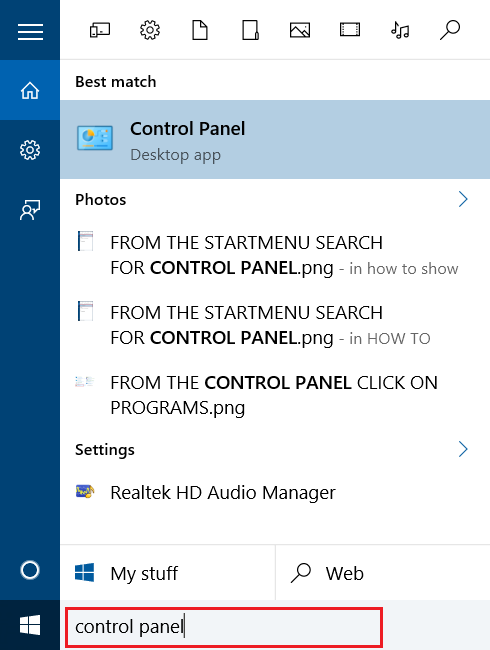
Task: Launch Control Panel desktop app
Action: (275, 140)
